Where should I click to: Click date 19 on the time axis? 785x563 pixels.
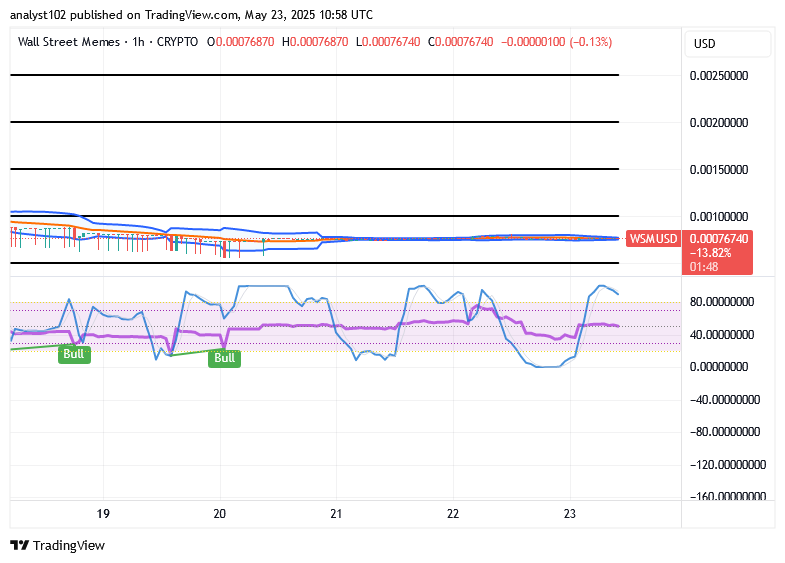[x=103, y=514]
